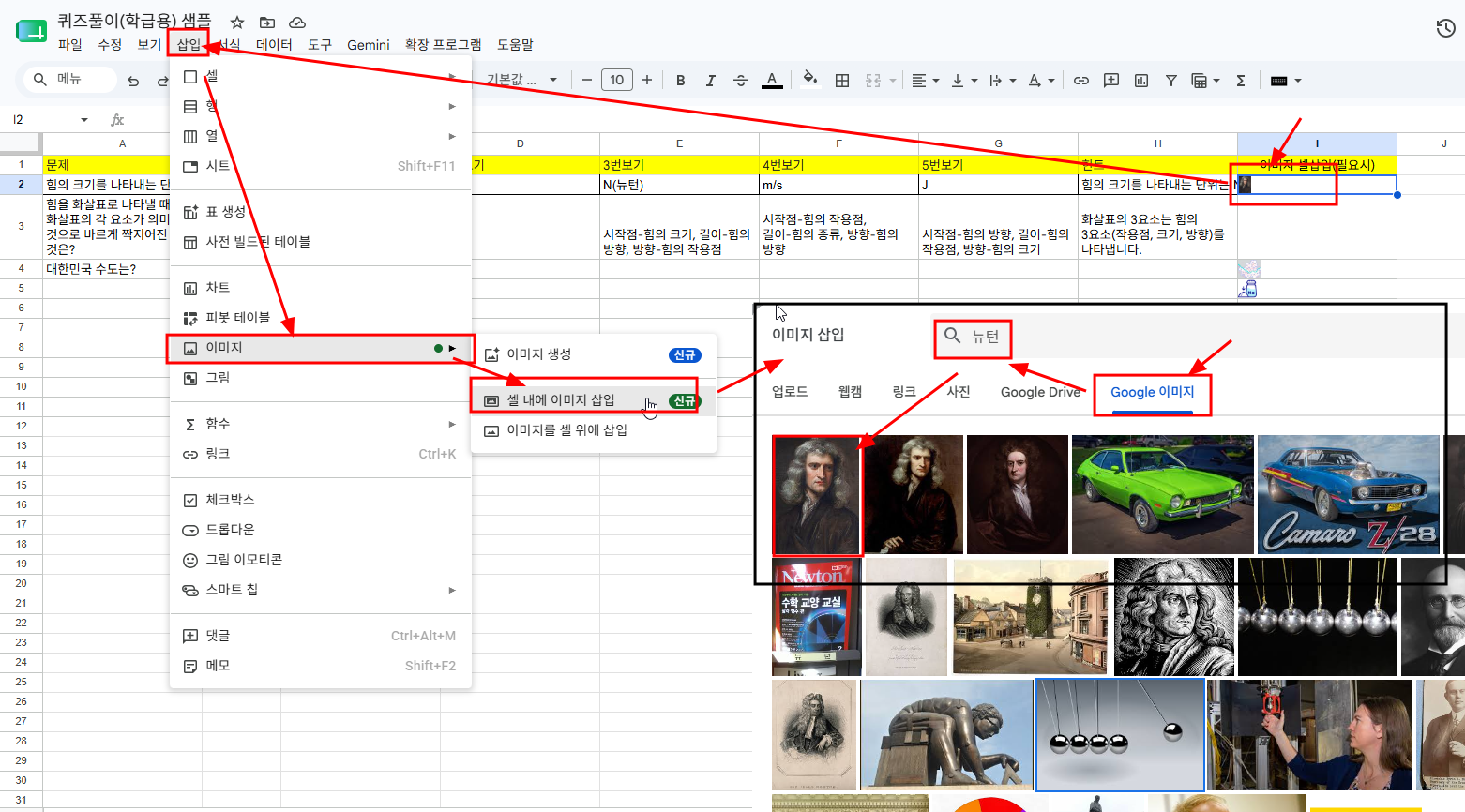
Task: Switch to the 업로드 tab
Action: tap(790, 392)
